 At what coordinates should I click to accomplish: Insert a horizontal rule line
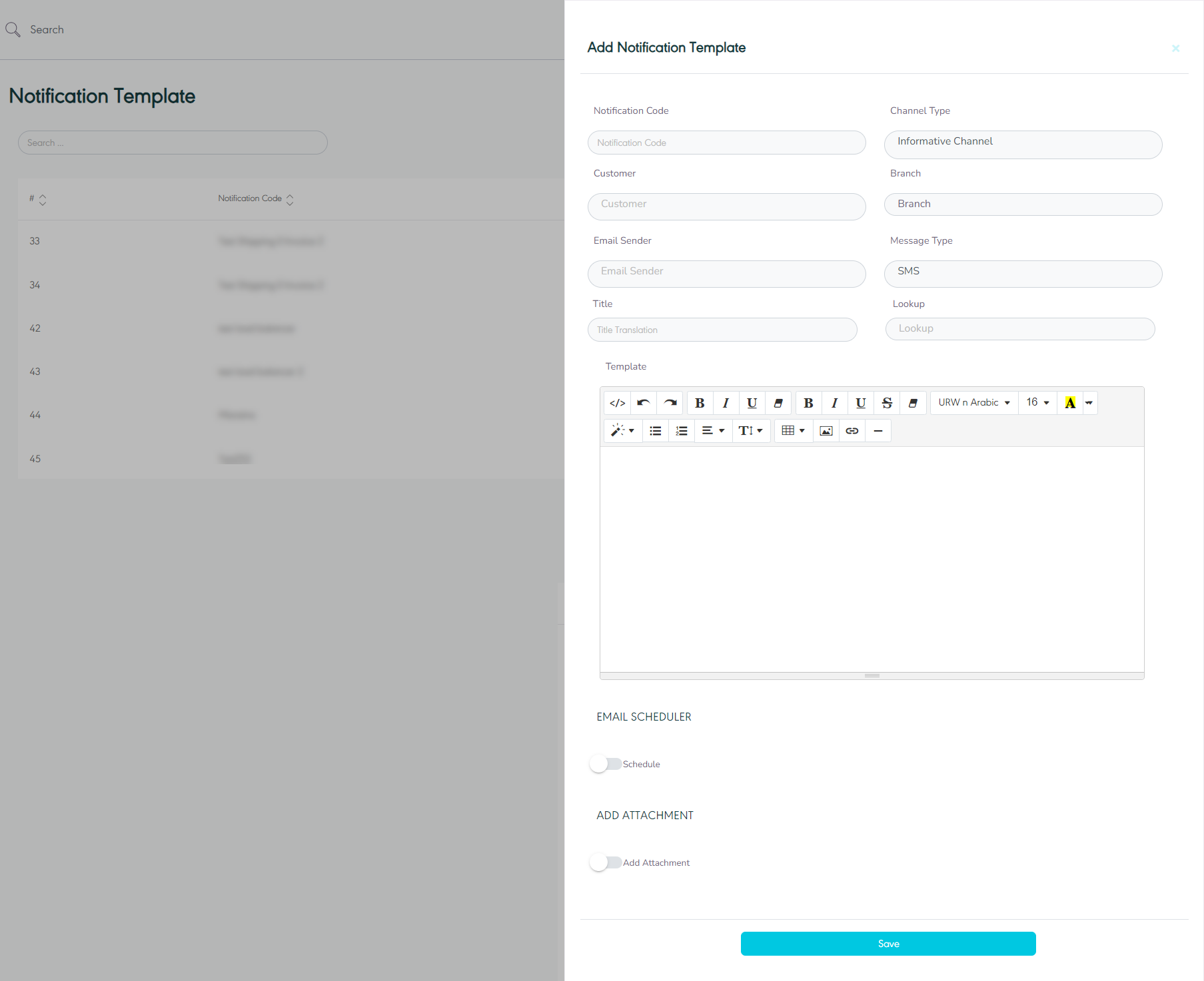878,431
